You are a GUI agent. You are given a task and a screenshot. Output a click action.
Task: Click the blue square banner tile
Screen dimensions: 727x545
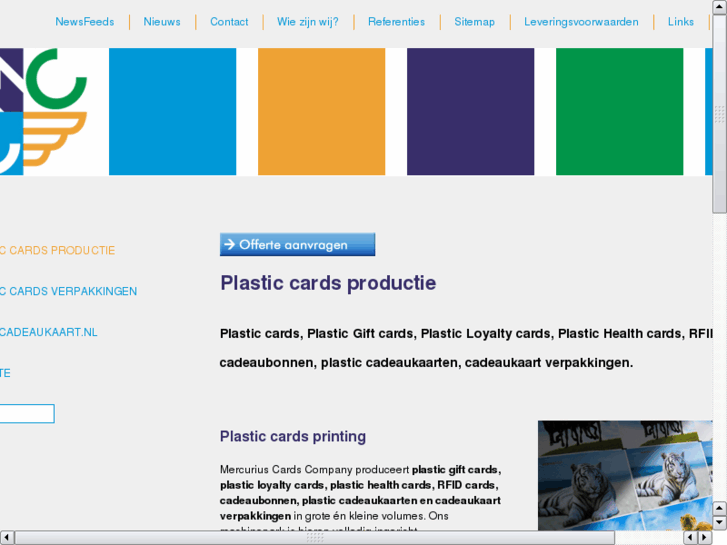click(172, 111)
